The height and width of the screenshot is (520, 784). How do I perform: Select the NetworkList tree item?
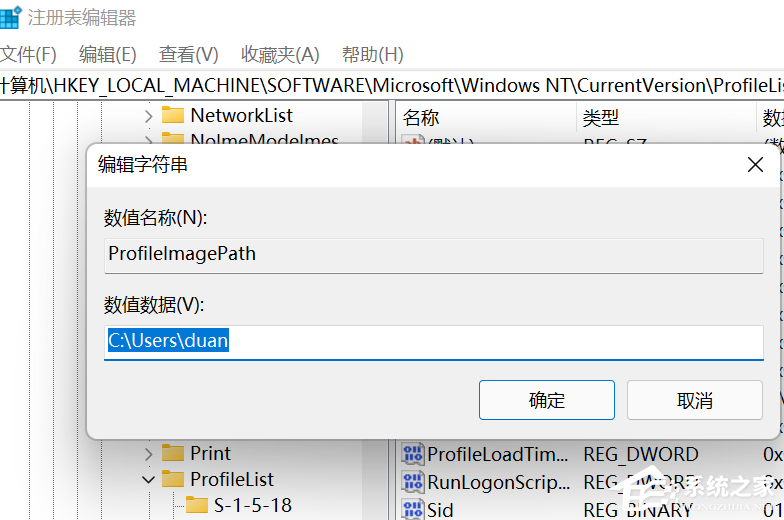(242, 116)
